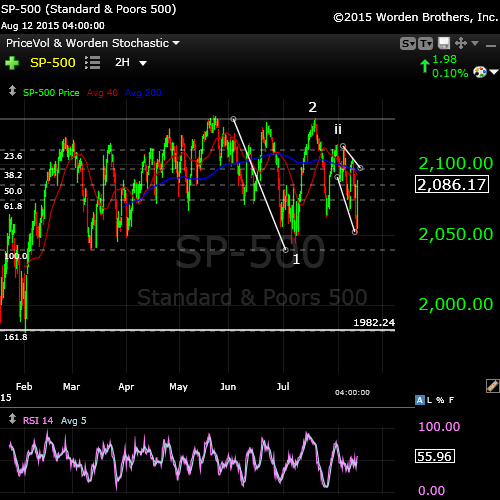Click the green plus add-indicator icon

[12, 63]
